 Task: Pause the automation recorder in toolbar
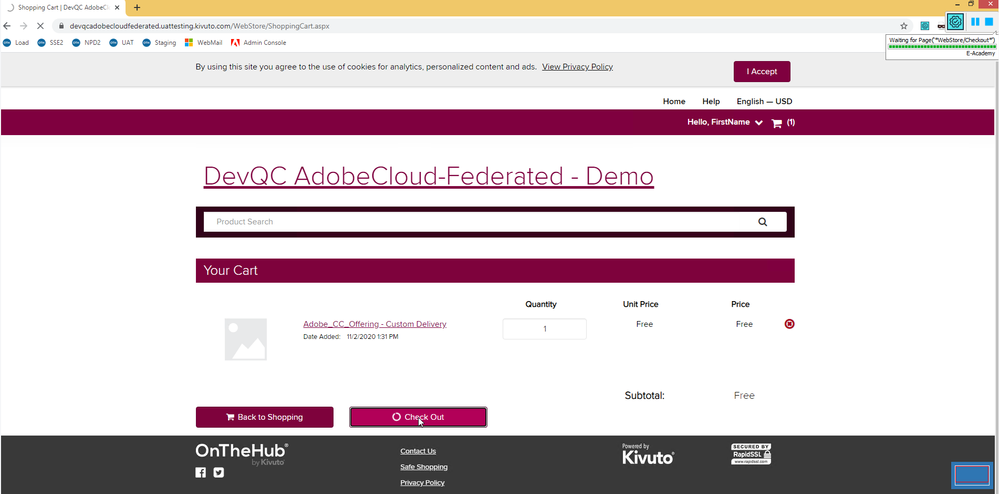click(x=975, y=22)
